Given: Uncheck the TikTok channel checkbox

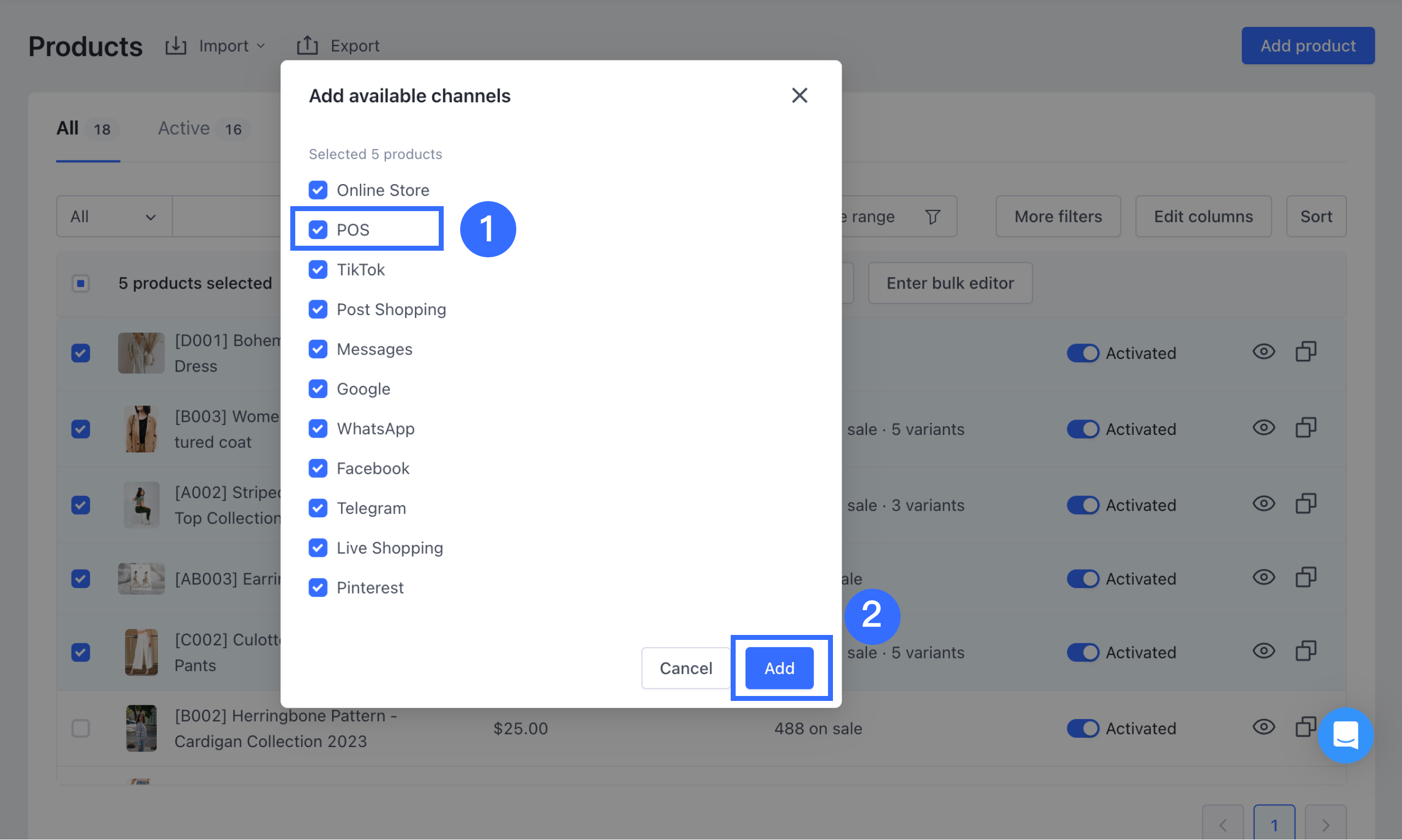Looking at the screenshot, I should tap(318, 269).
